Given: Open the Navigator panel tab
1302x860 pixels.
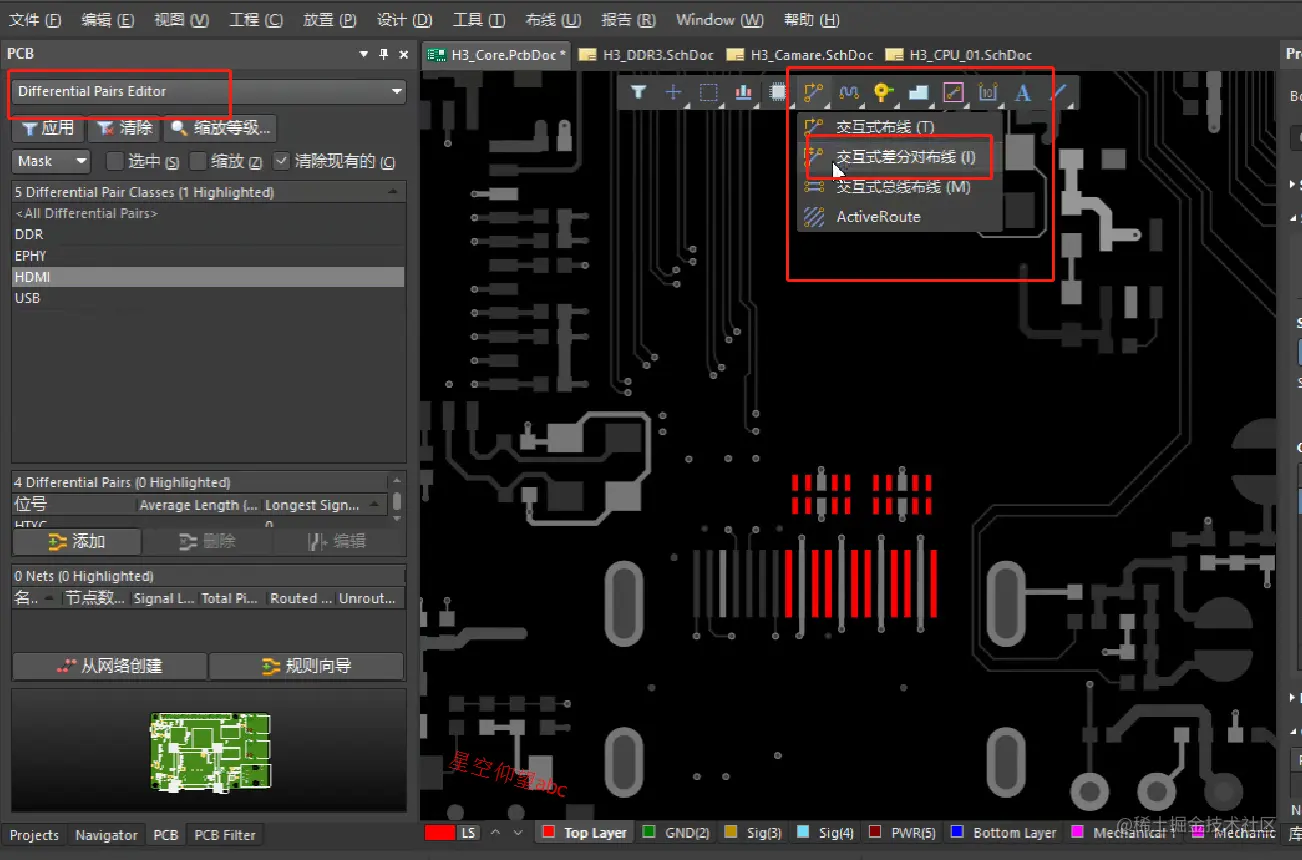Looking at the screenshot, I should pyautogui.click(x=107, y=835).
